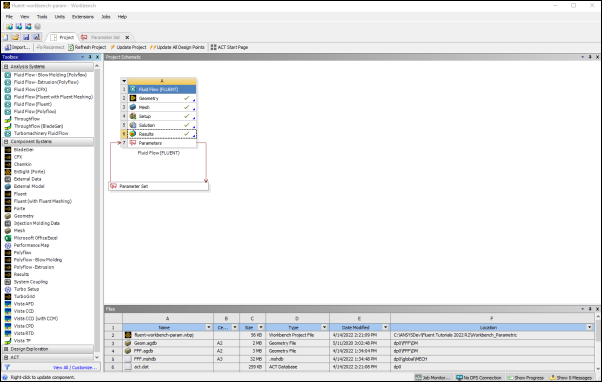Click the Import button
Viewport: 602px width, 382px height.
point(17,47)
